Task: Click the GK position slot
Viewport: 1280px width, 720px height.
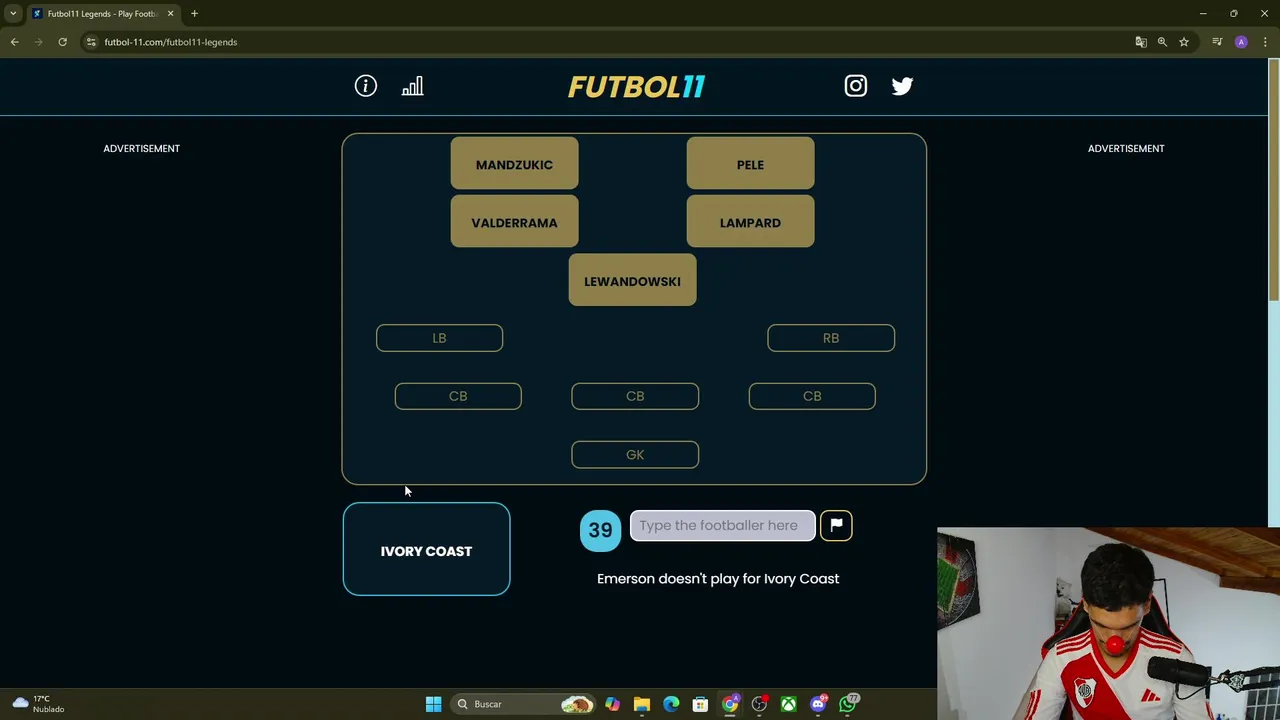Action: click(x=635, y=454)
